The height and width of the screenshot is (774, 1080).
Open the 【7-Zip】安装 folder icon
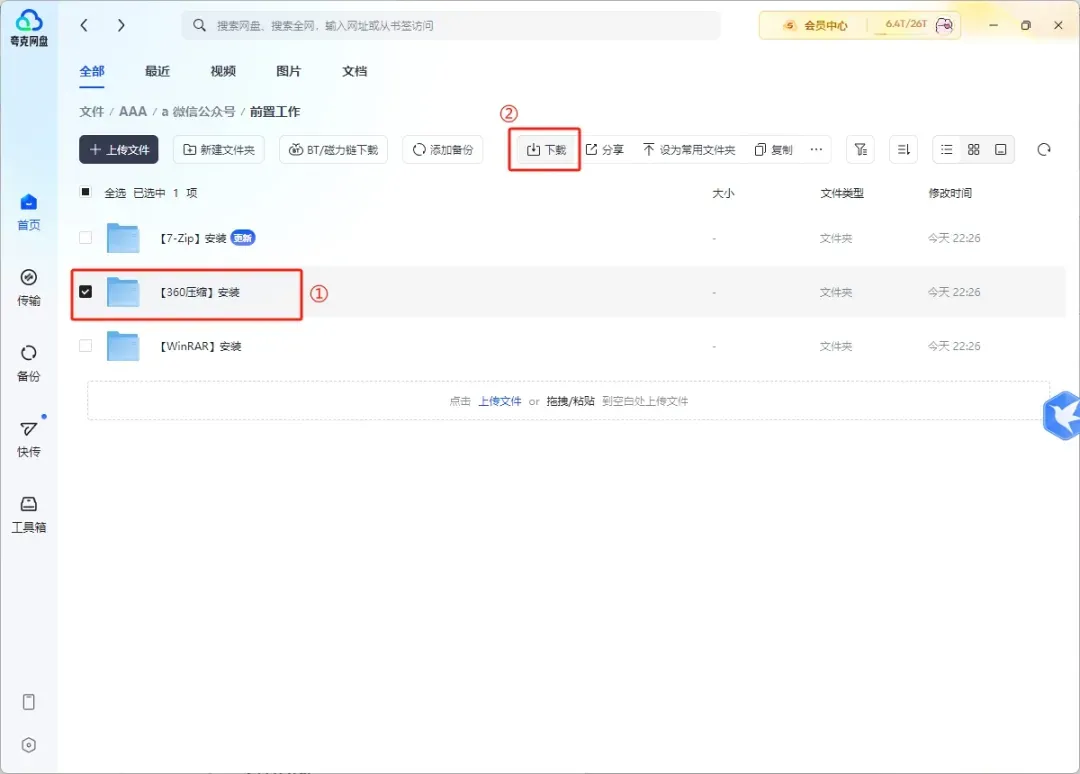123,238
